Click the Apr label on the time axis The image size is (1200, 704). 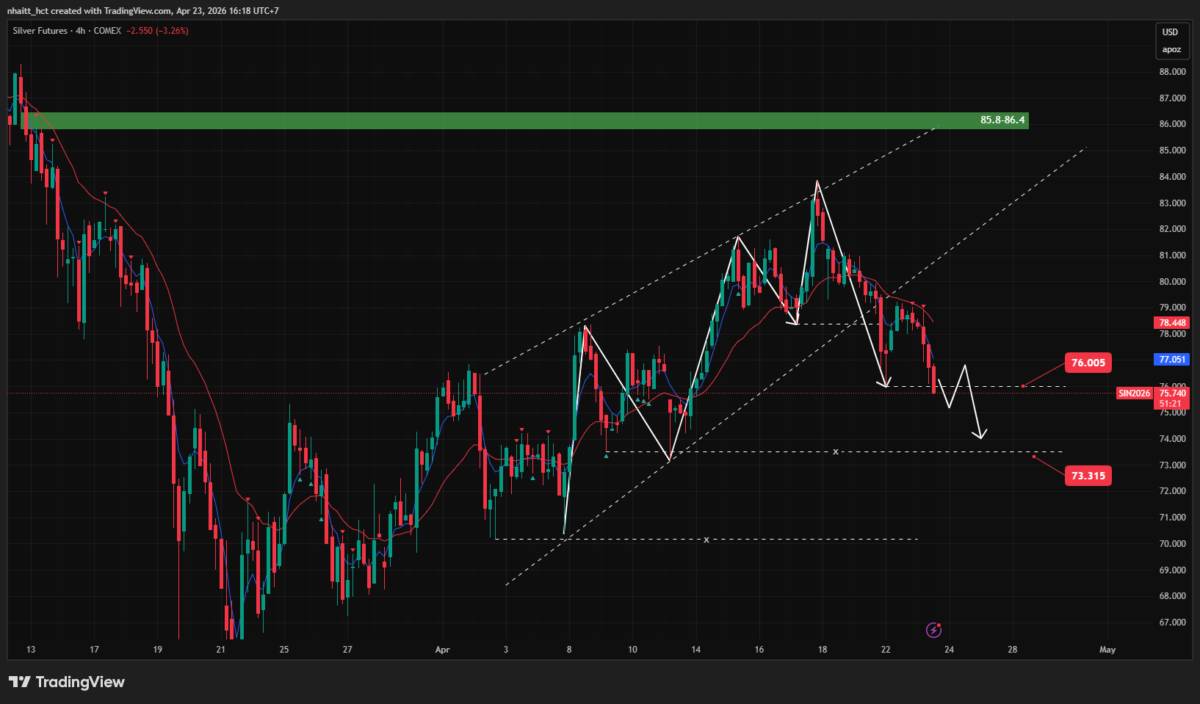click(x=441, y=649)
